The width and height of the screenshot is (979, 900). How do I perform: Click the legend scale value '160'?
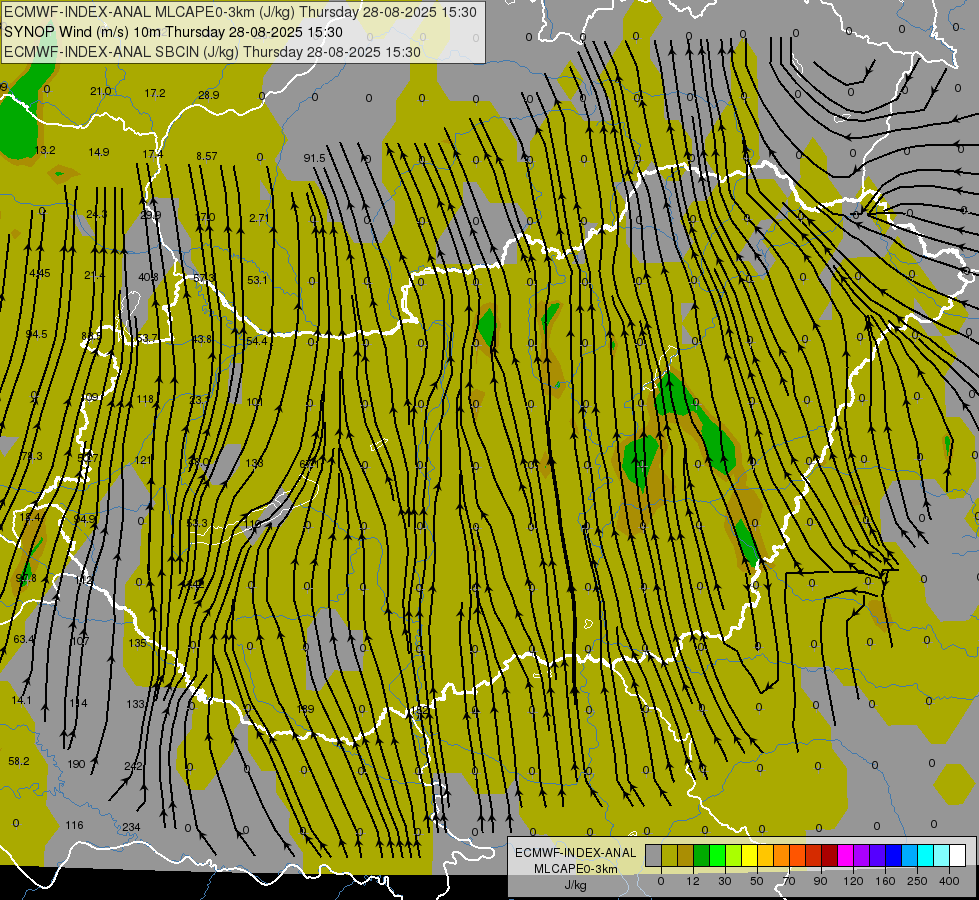pyautogui.click(x=885, y=881)
